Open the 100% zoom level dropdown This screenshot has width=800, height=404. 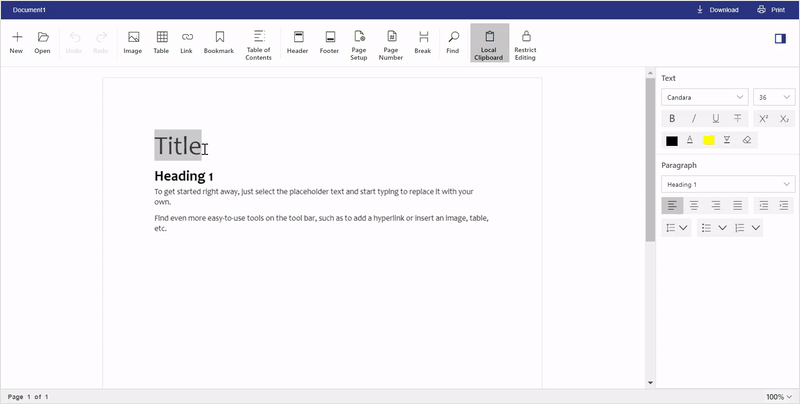point(780,397)
